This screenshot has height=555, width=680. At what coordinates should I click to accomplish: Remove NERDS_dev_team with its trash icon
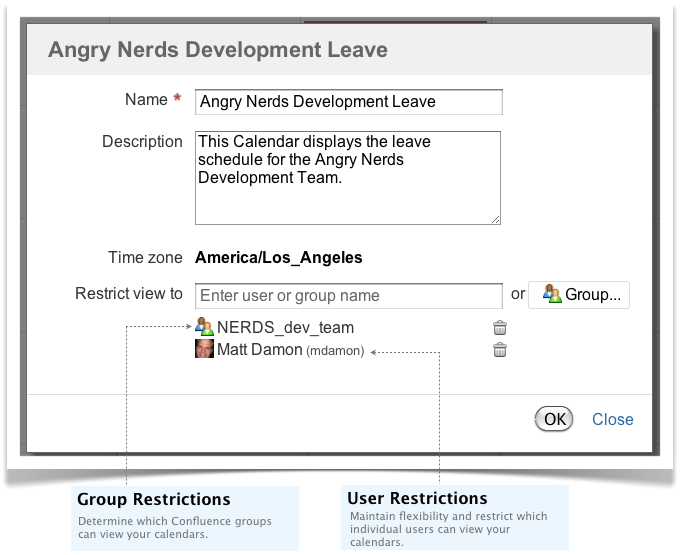tap(500, 328)
